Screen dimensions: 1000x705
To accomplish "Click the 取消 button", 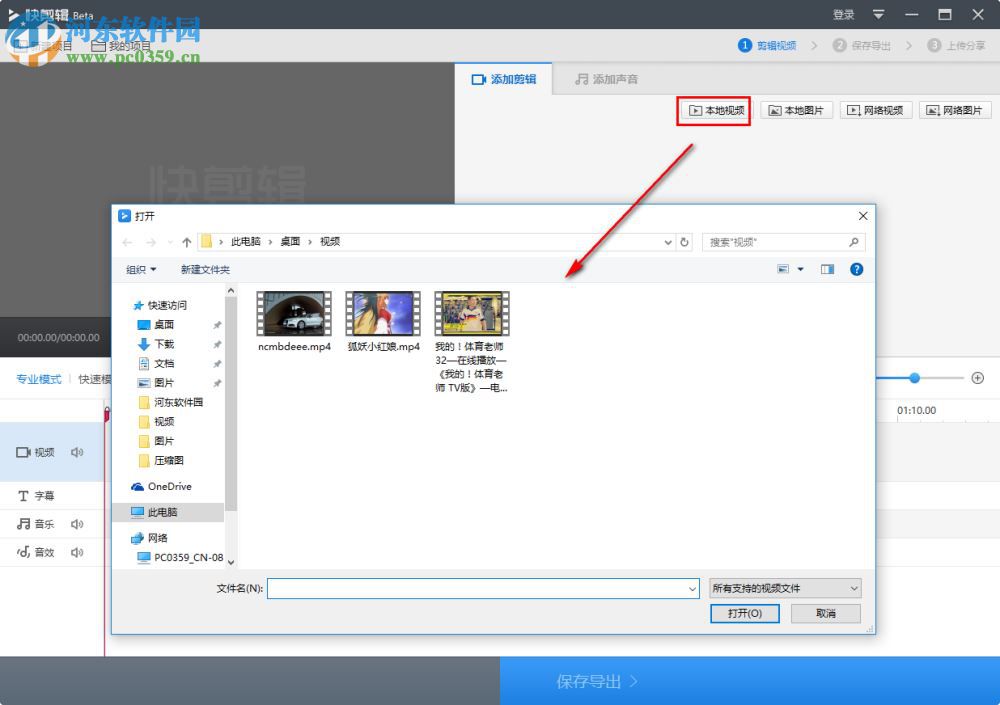I will tap(826, 613).
